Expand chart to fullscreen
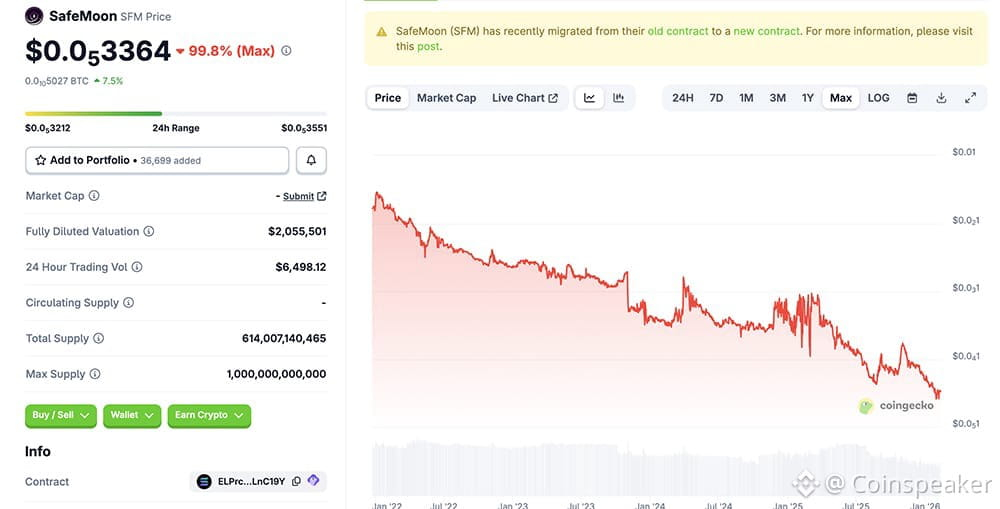Image resolution: width=1000 pixels, height=509 pixels. coord(970,98)
